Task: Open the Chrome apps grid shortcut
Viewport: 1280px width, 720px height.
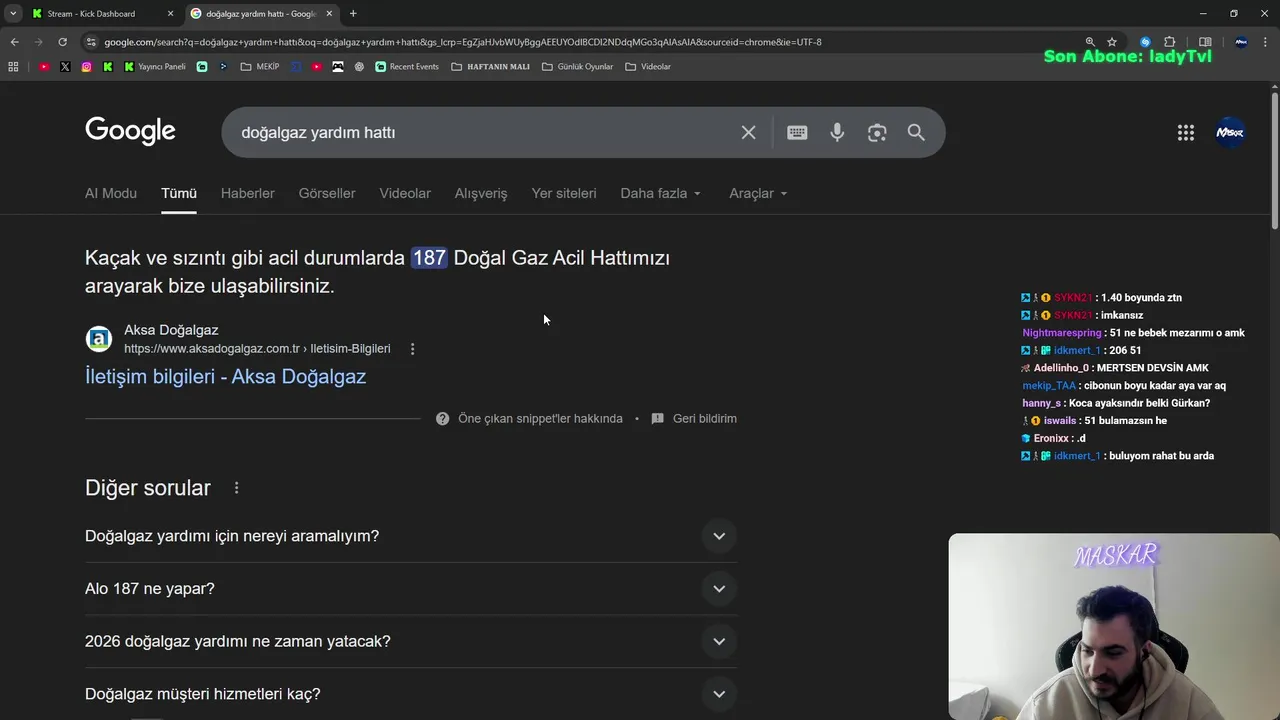Action: (13, 67)
